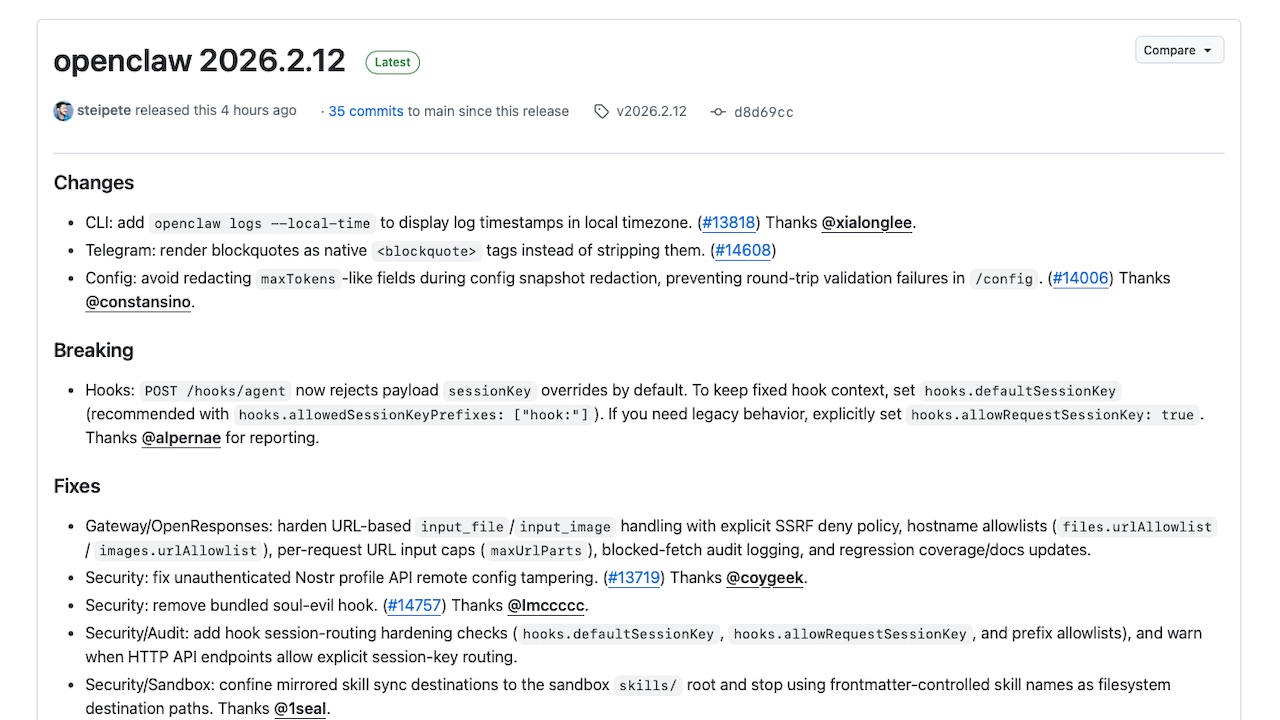Open pull request #14608

pyautogui.click(x=743, y=250)
